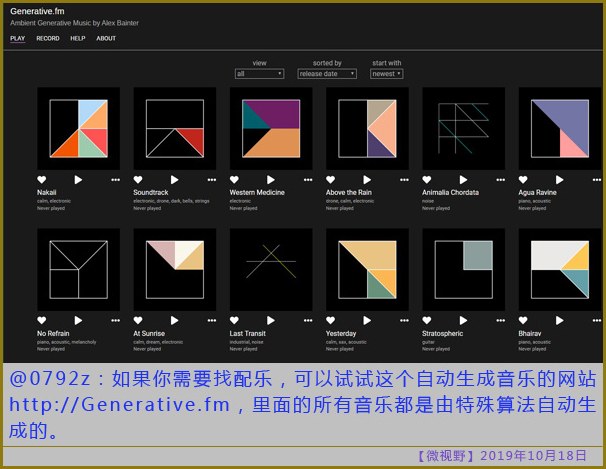Screen dimensions: 606x469
Task: Open more options for Last Transit
Action: (308, 321)
